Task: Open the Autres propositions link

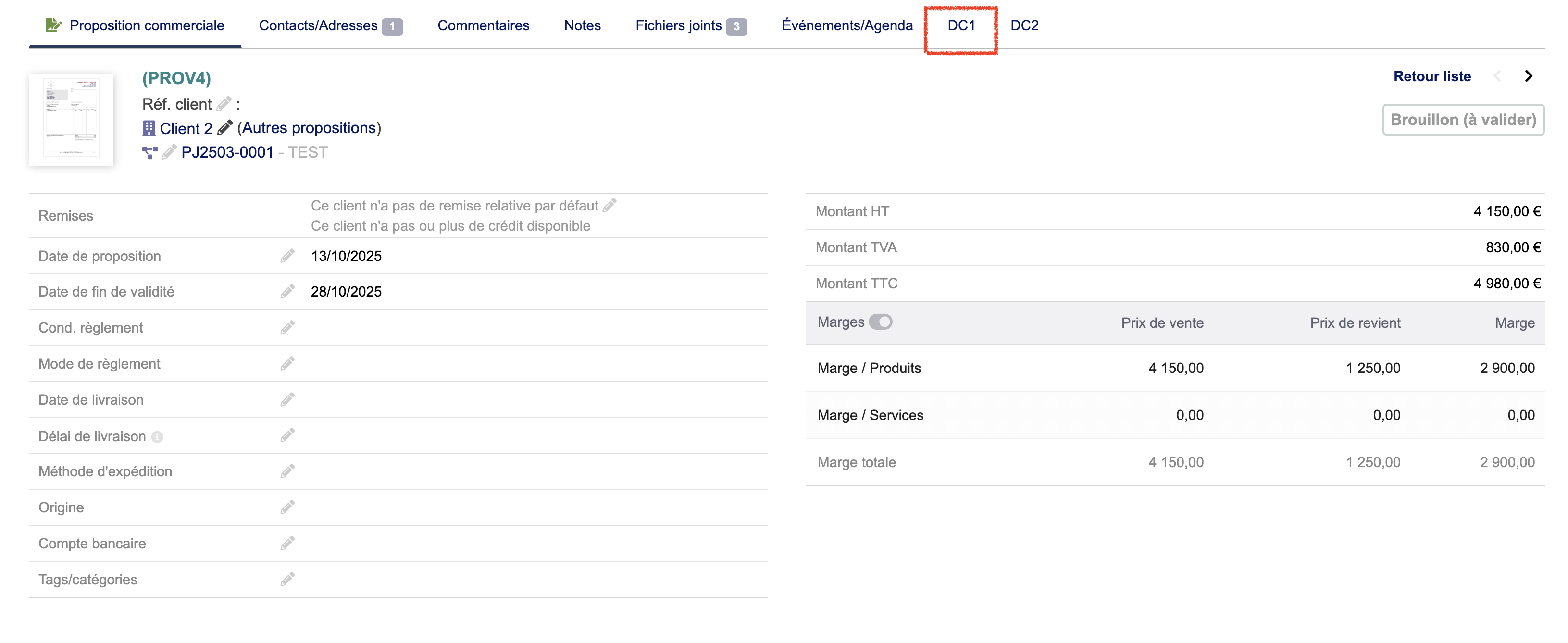Action: [309, 128]
